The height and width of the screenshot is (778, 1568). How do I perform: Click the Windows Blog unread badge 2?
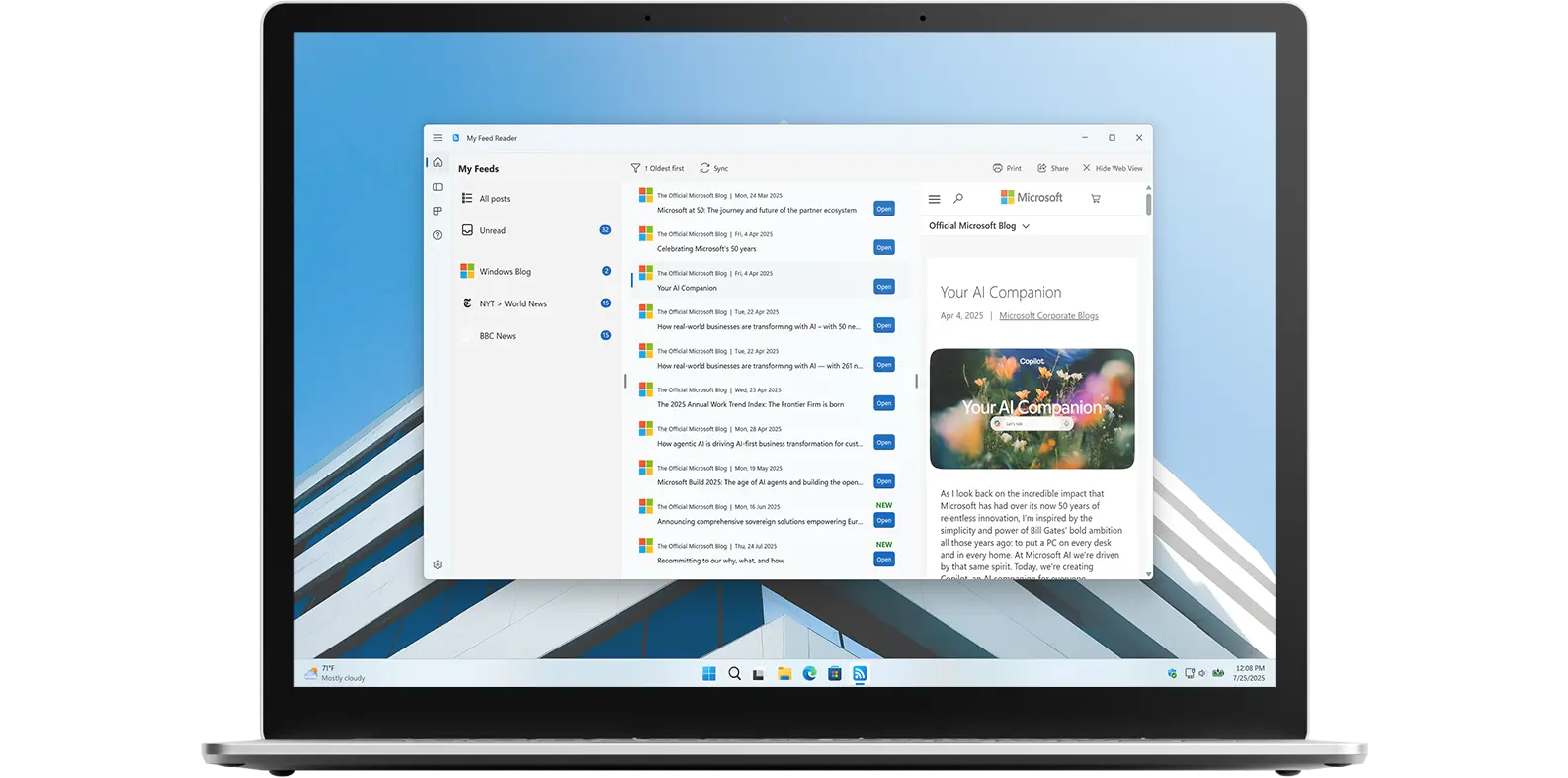[x=606, y=271]
